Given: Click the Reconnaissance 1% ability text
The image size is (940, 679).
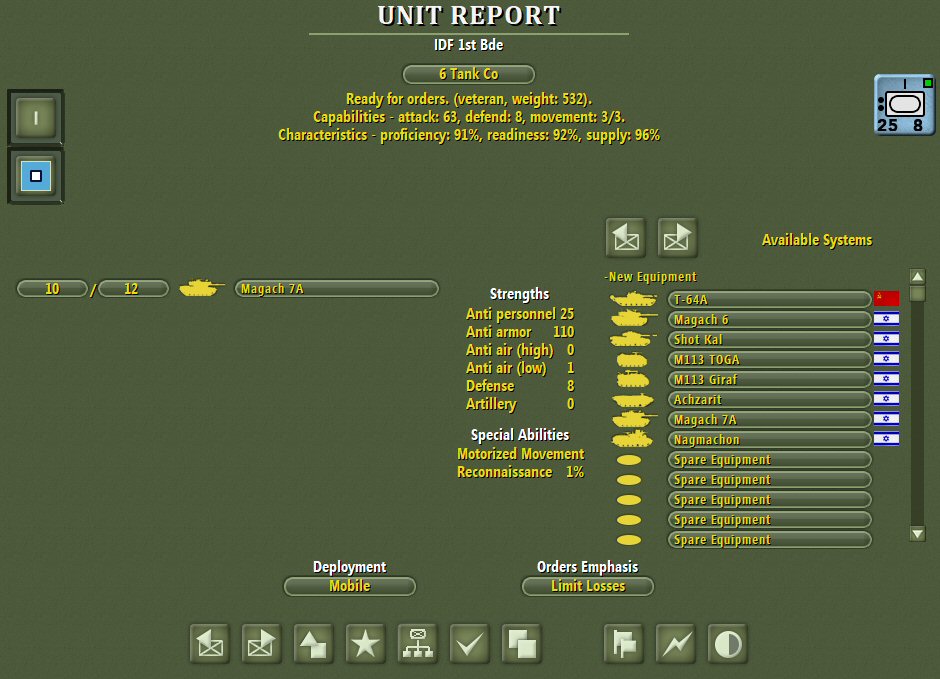Looking at the screenshot, I should pos(520,472).
